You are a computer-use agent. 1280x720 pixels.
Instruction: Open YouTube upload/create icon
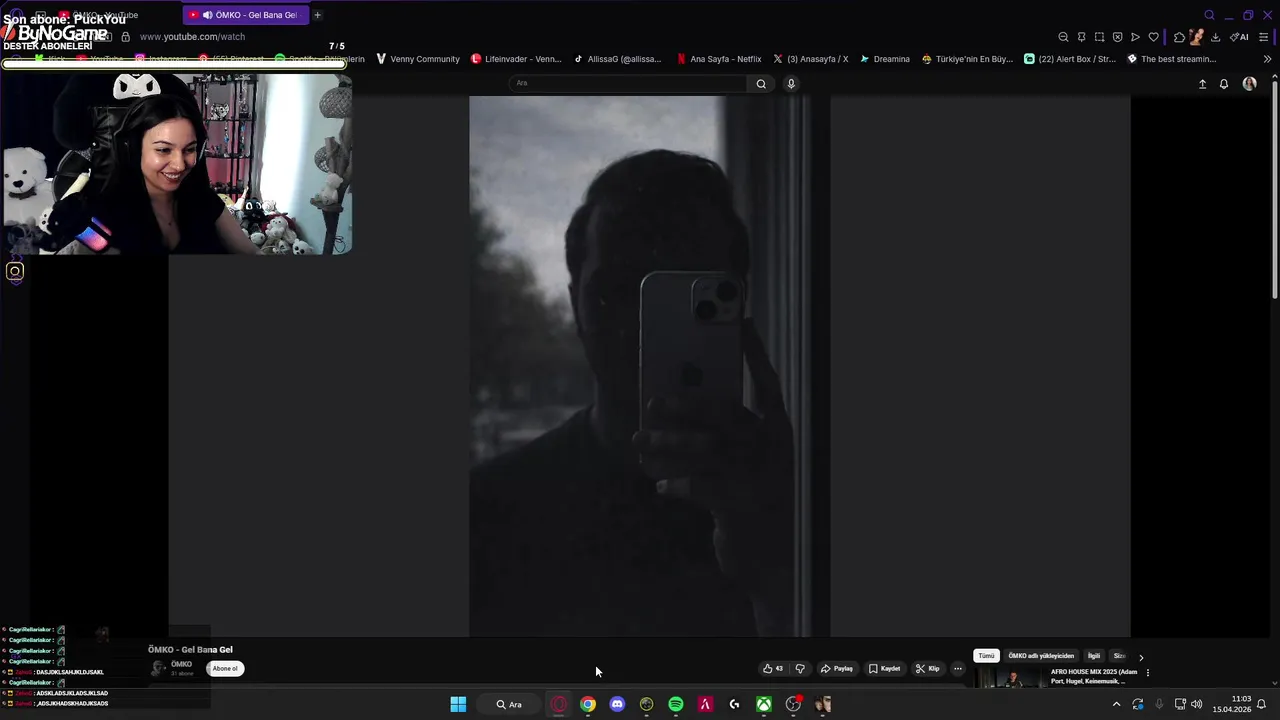coord(1202,84)
